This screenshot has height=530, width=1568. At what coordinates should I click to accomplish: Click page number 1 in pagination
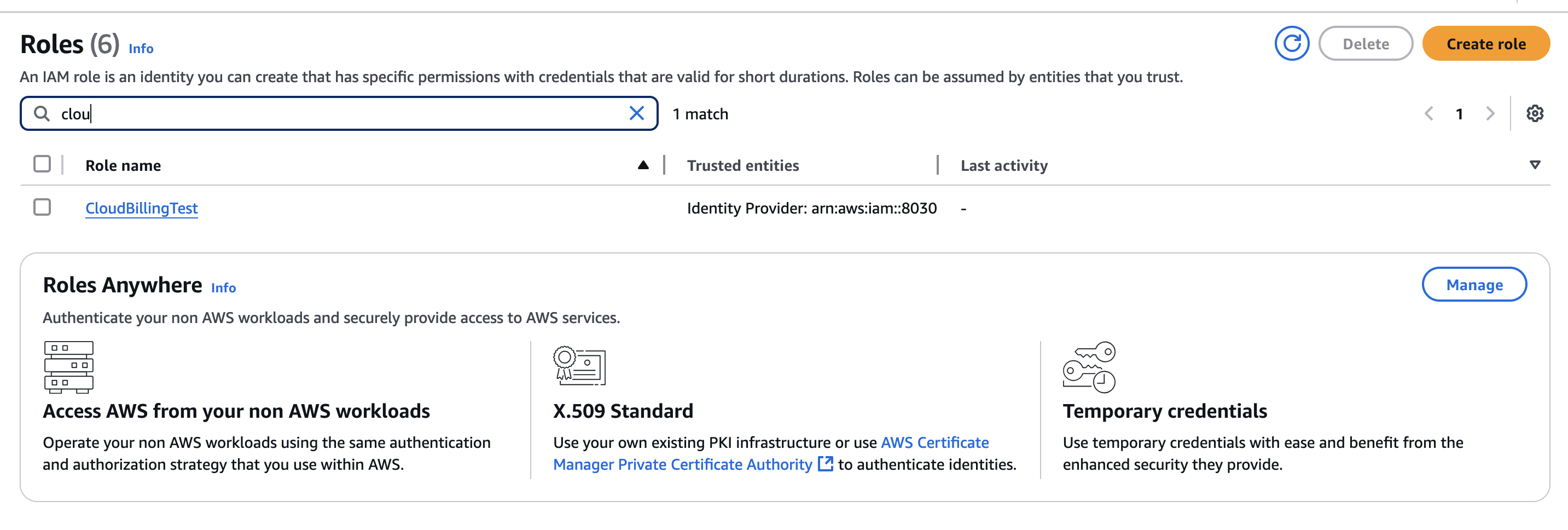(x=1460, y=113)
